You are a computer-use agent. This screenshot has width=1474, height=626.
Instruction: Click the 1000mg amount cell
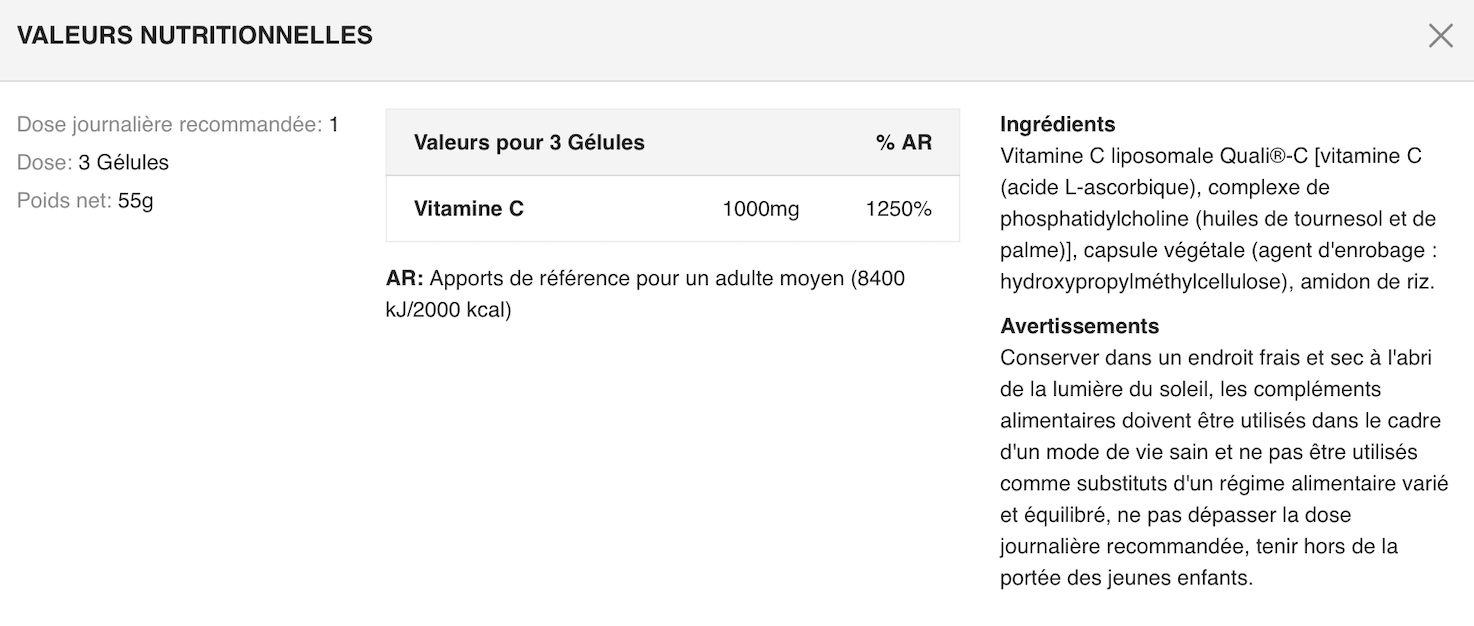click(x=760, y=209)
